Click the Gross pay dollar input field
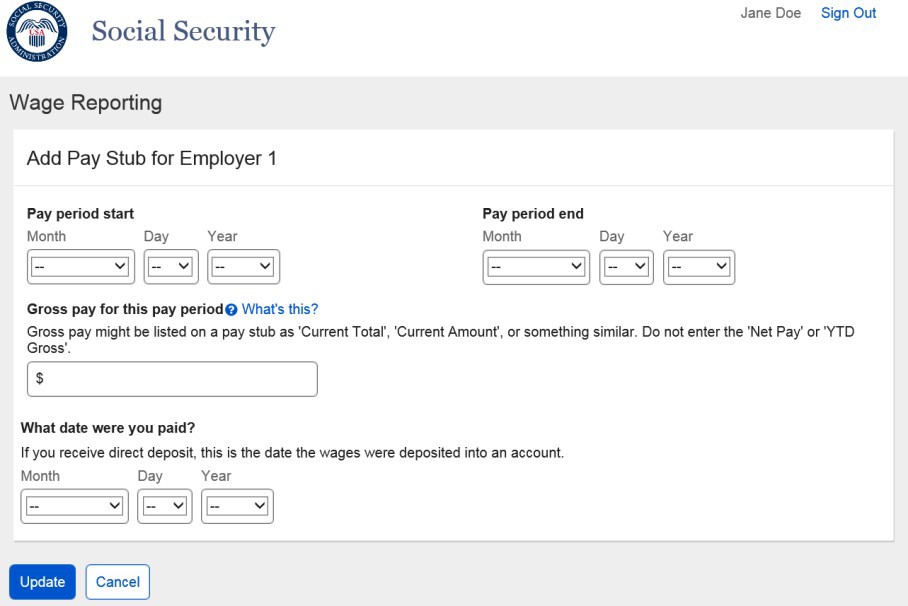 172,379
